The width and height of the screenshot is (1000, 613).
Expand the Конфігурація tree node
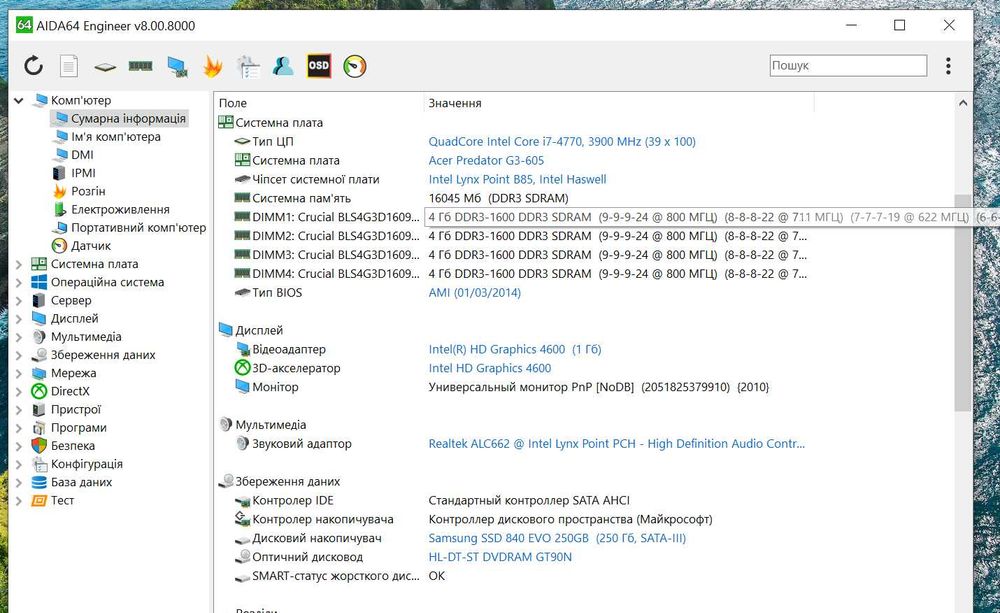(18, 464)
